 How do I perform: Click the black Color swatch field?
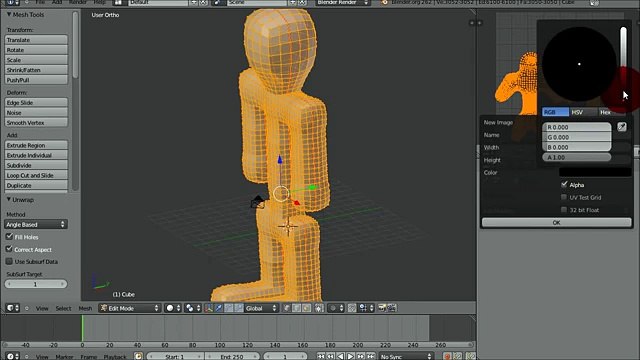pos(595,172)
